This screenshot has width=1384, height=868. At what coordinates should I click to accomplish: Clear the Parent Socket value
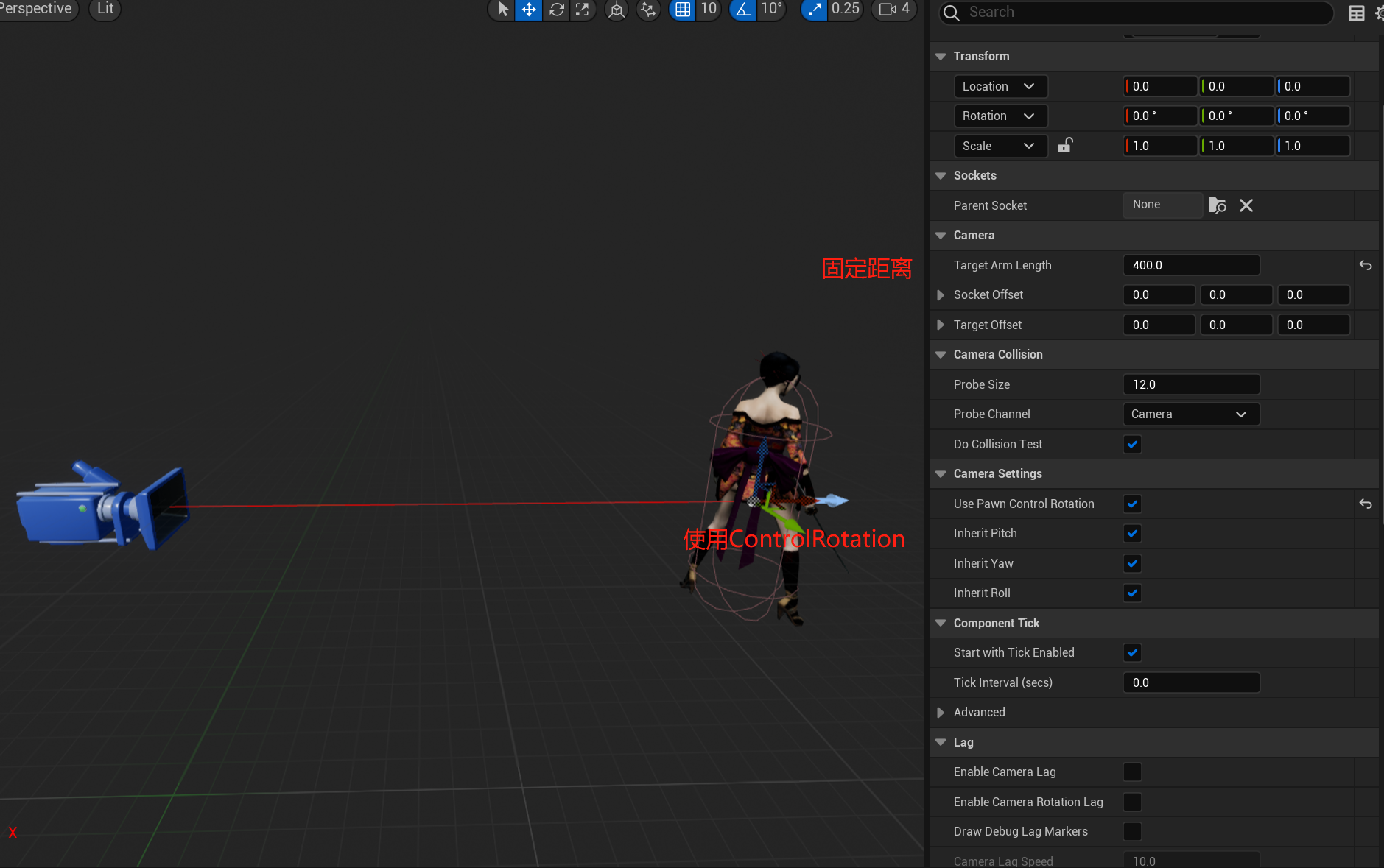pyautogui.click(x=1246, y=205)
